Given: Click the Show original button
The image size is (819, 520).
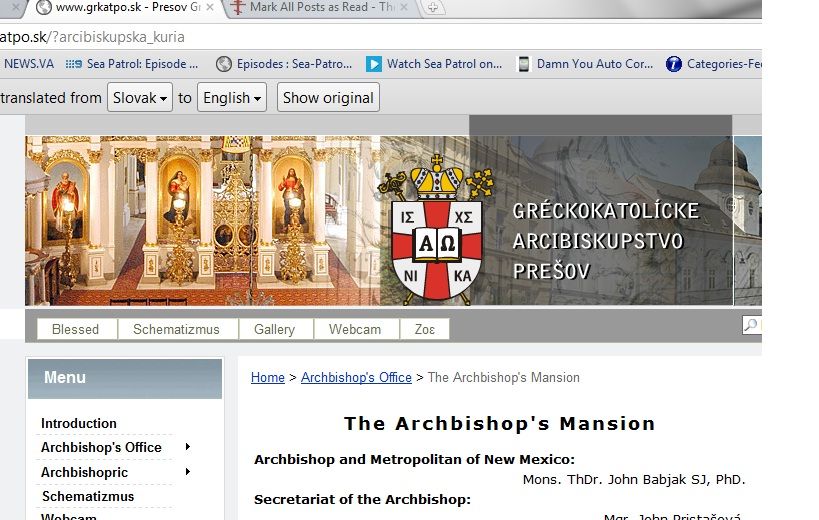Looking at the screenshot, I should pos(328,97).
